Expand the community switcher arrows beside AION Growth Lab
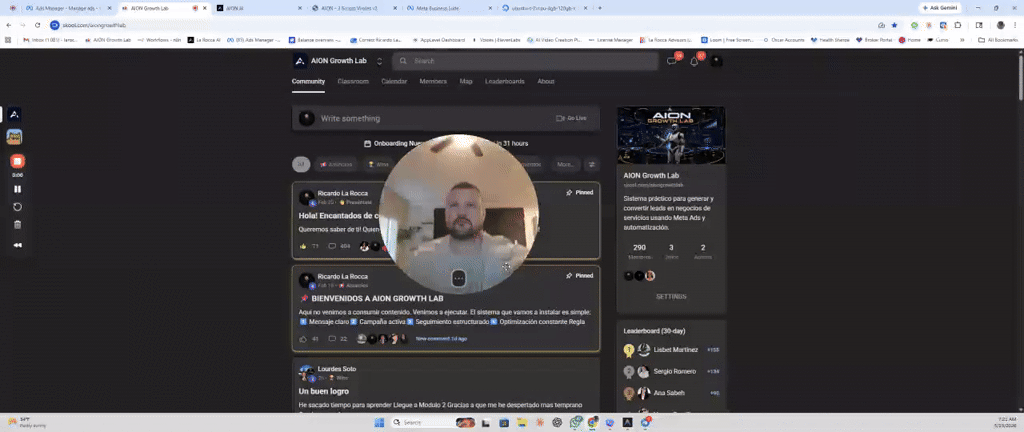The height and width of the screenshot is (432, 1024). (x=379, y=61)
